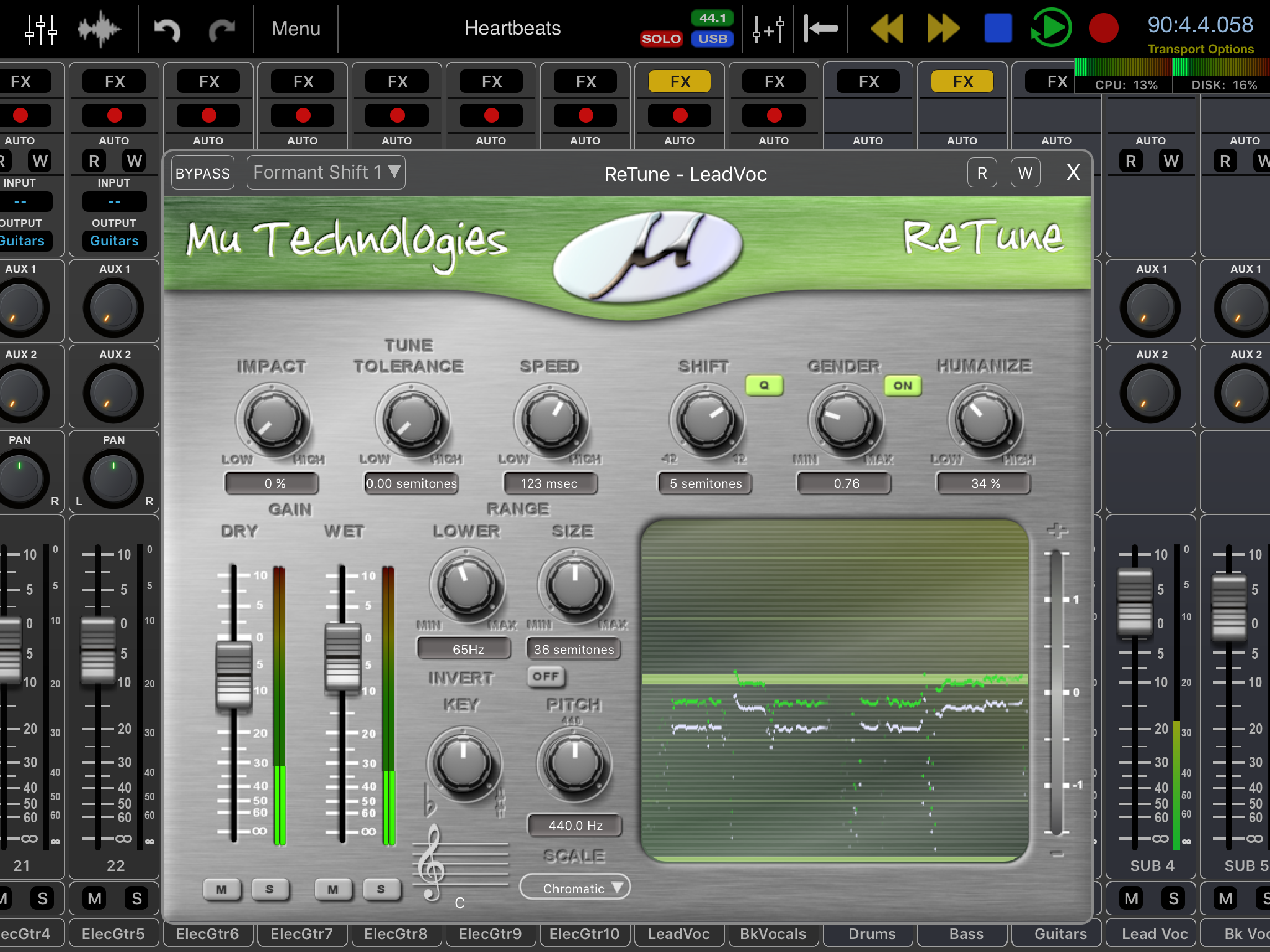Click the undo arrow
Viewport: 1270px width, 952px height.
167,30
